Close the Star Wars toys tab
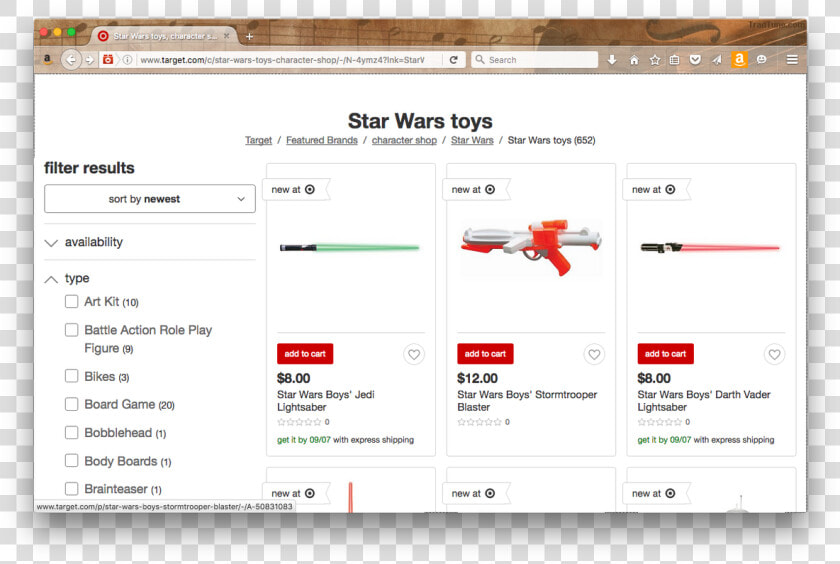840x564 pixels. 227,36
